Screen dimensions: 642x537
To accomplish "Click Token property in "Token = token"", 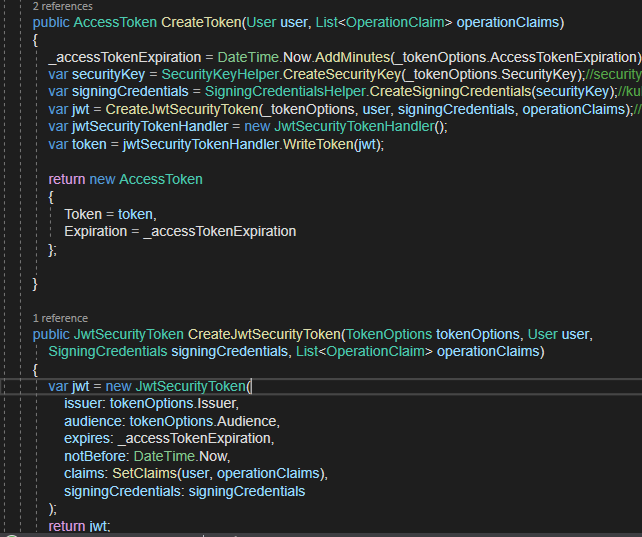I will click(x=83, y=214).
